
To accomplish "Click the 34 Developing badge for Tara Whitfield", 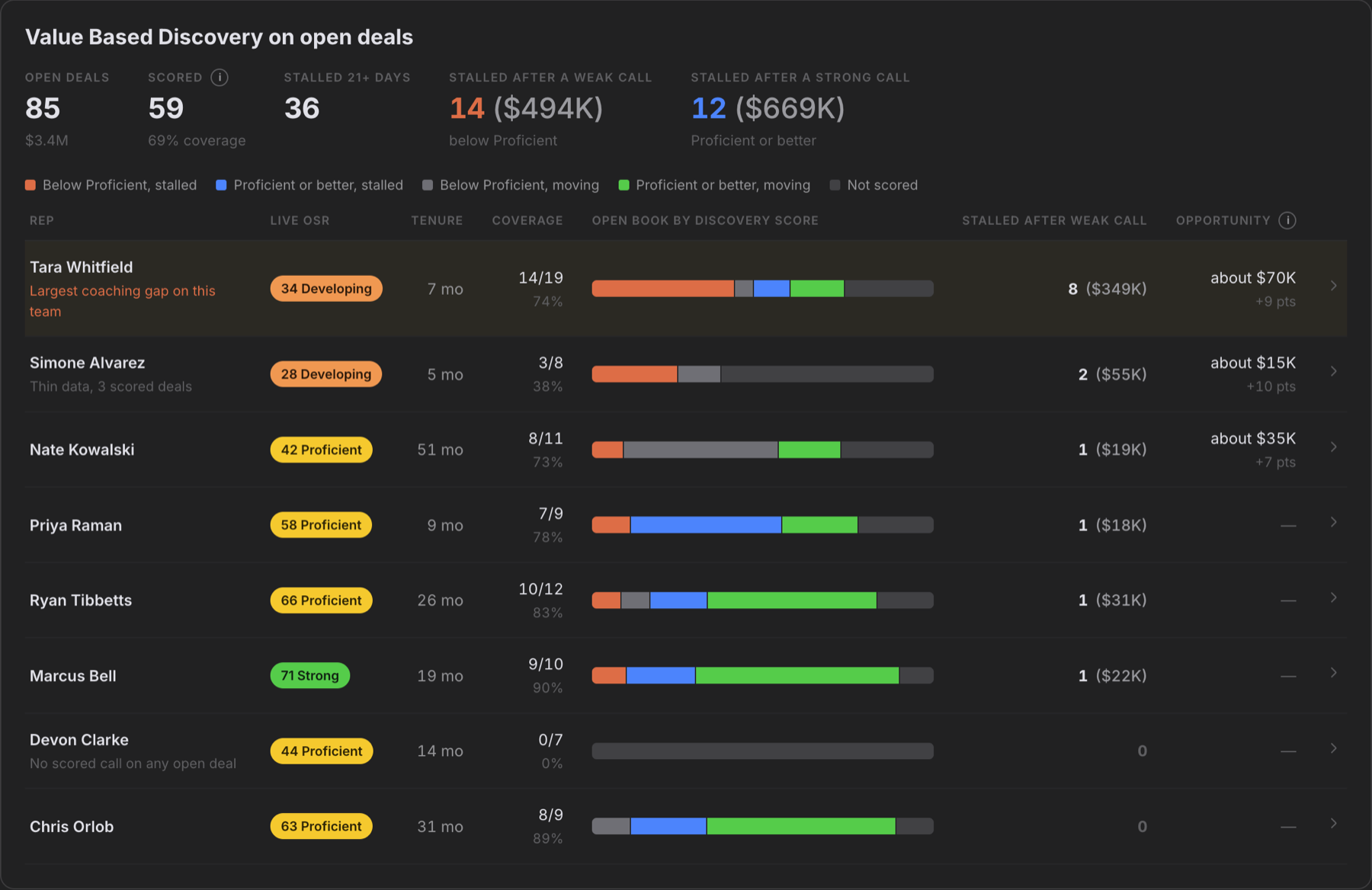I will point(326,289).
